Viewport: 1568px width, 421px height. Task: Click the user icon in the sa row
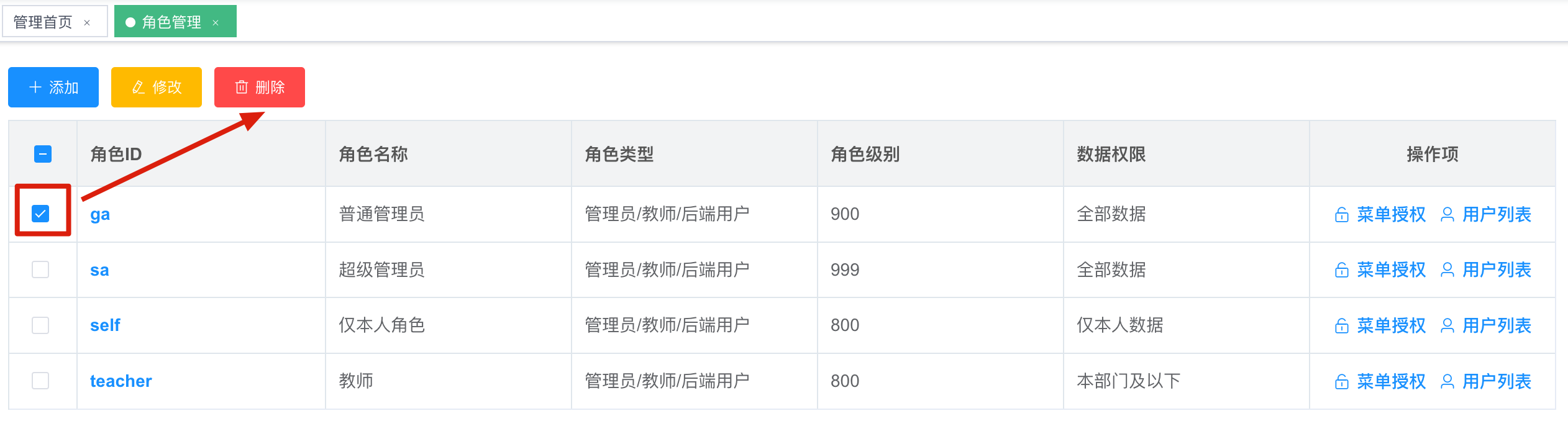1447,270
